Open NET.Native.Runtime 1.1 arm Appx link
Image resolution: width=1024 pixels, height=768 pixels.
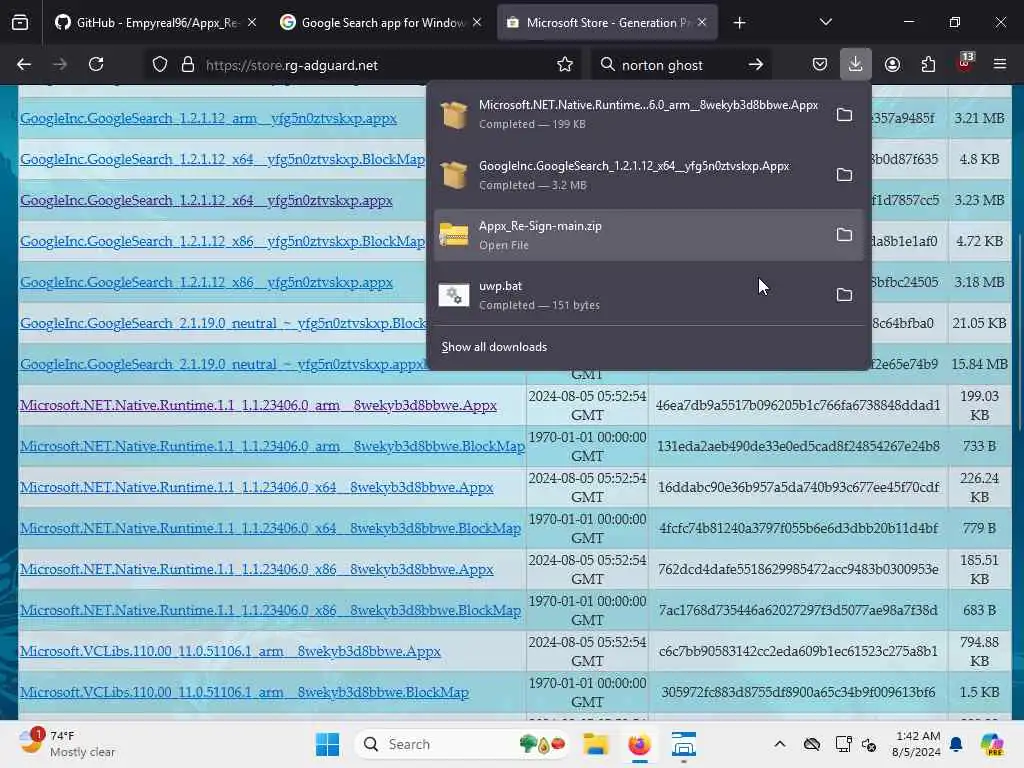(258, 406)
